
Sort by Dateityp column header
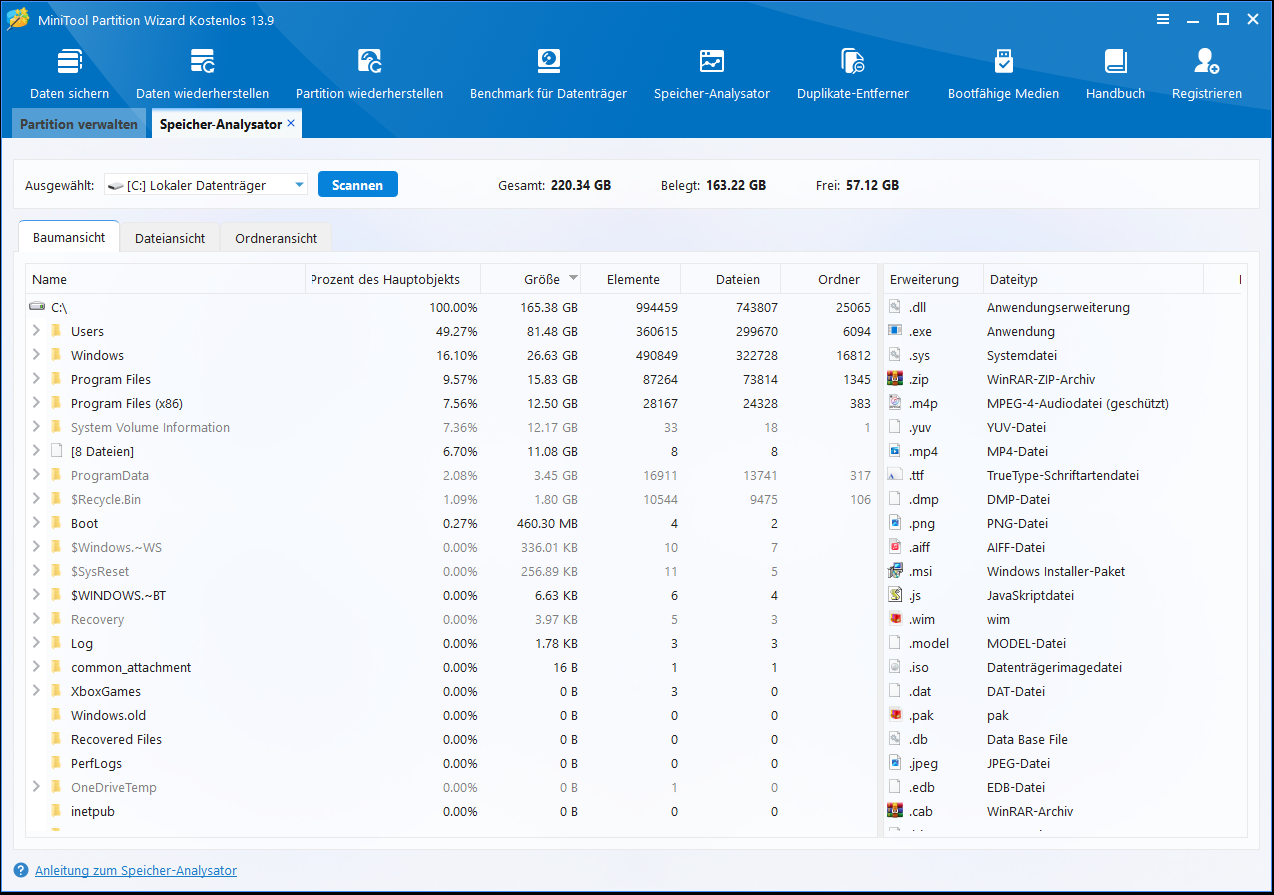tap(1092, 280)
